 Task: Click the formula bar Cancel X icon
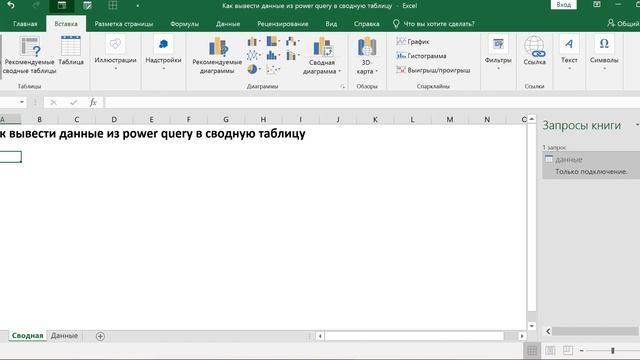[x=53, y=102]
